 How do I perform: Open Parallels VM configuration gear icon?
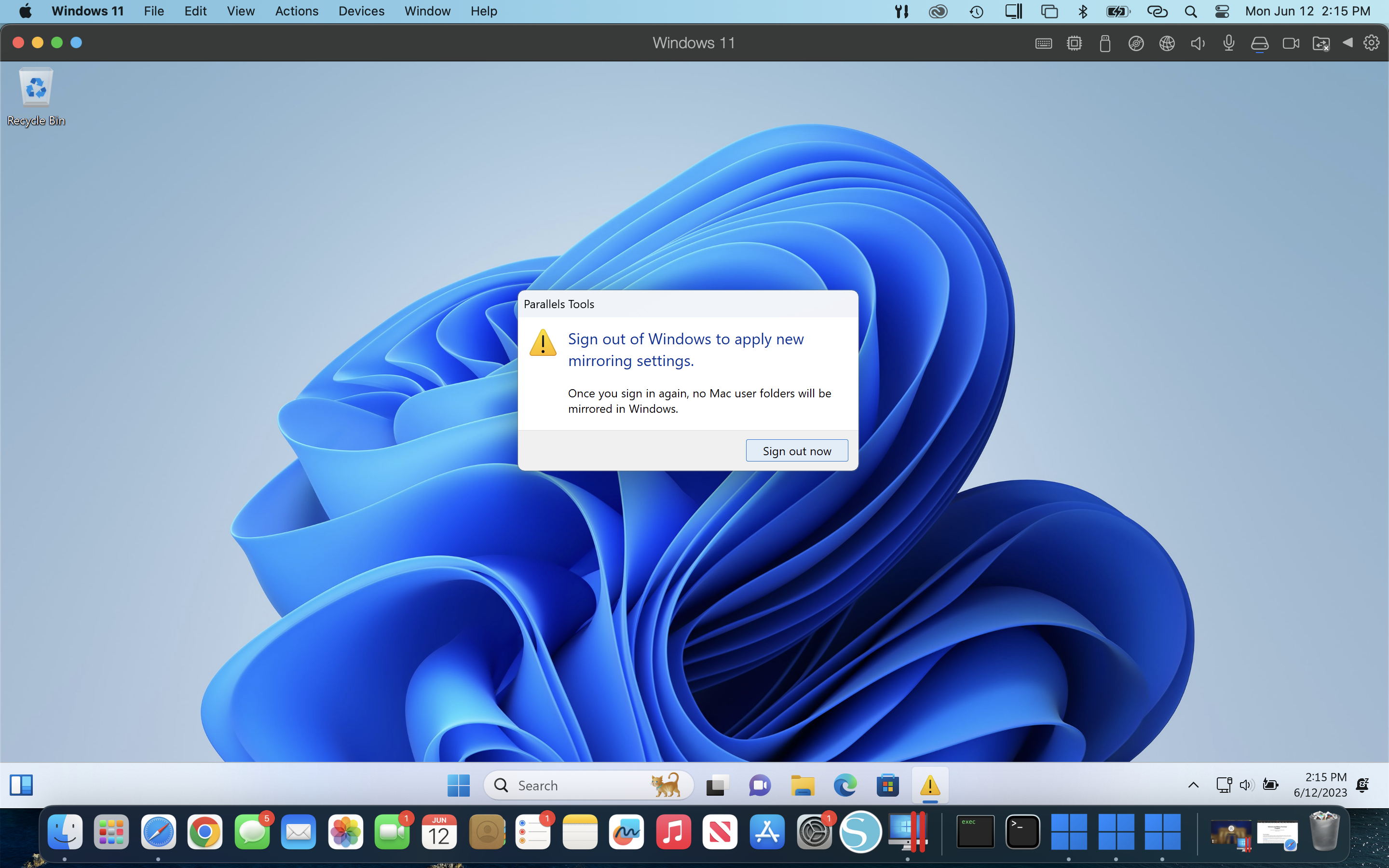click(x=1371, y=43)
